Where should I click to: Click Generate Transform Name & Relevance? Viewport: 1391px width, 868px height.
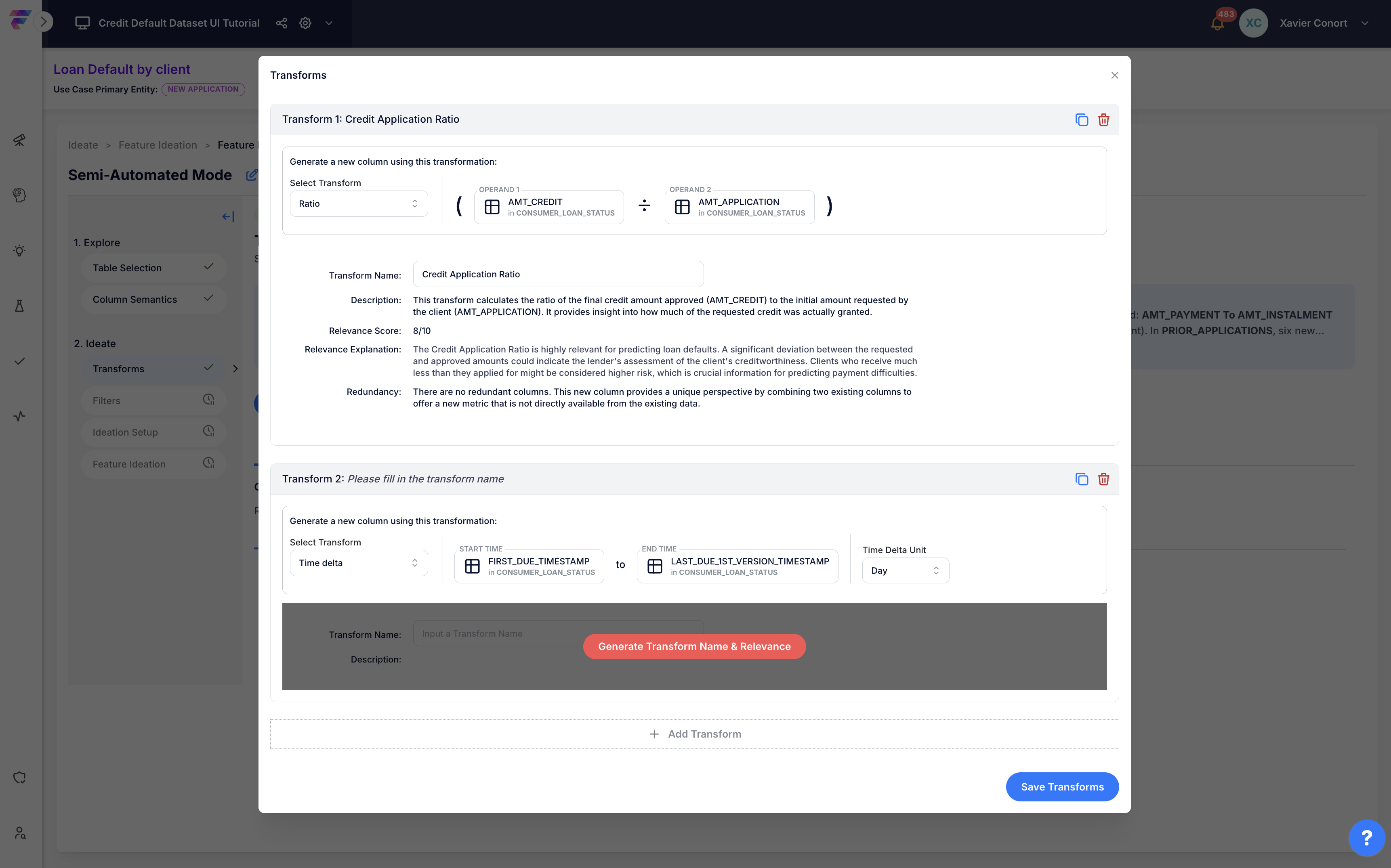(x=694, y=646)
